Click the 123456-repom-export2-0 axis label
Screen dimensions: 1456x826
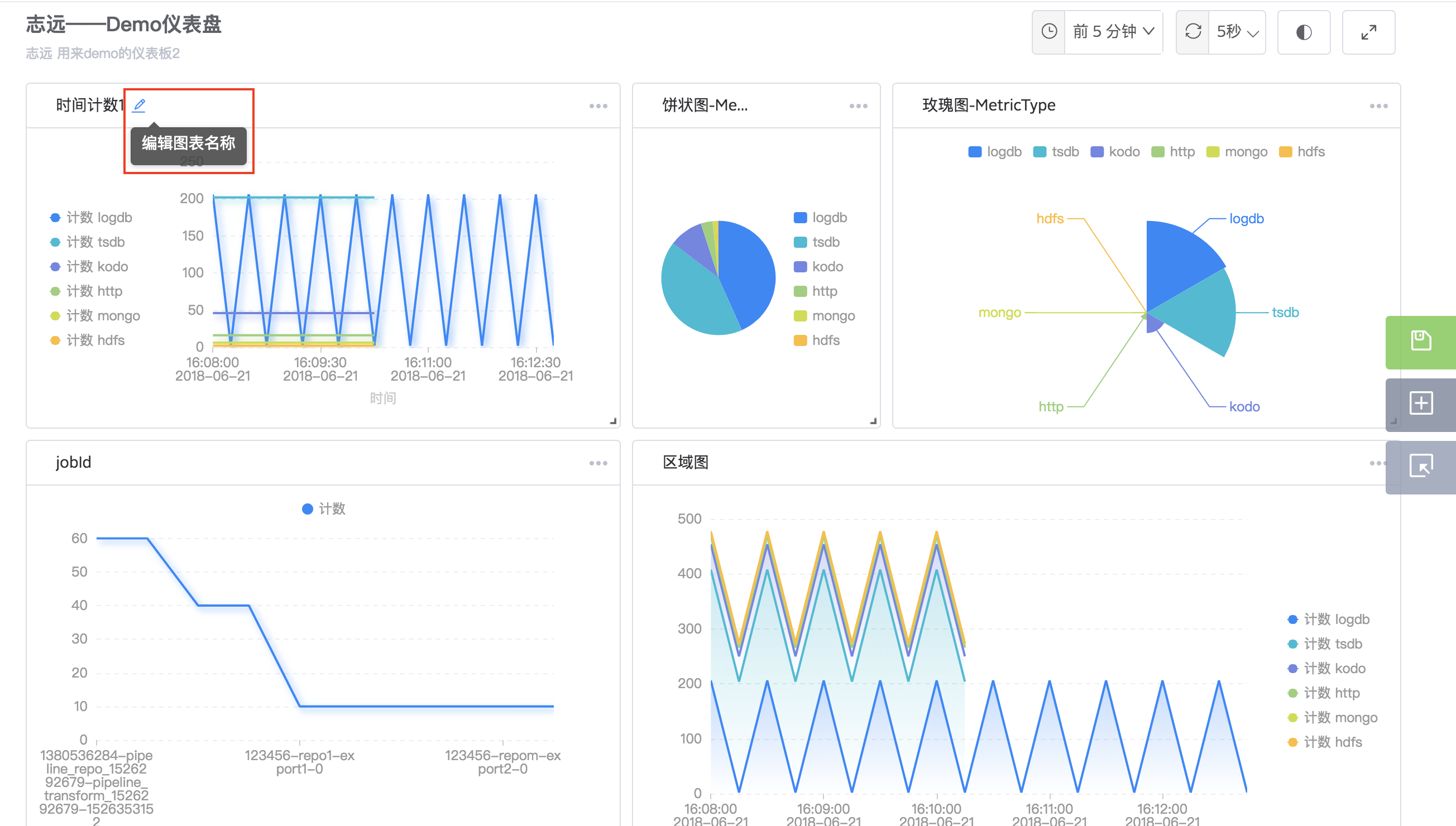click(502, 762)
